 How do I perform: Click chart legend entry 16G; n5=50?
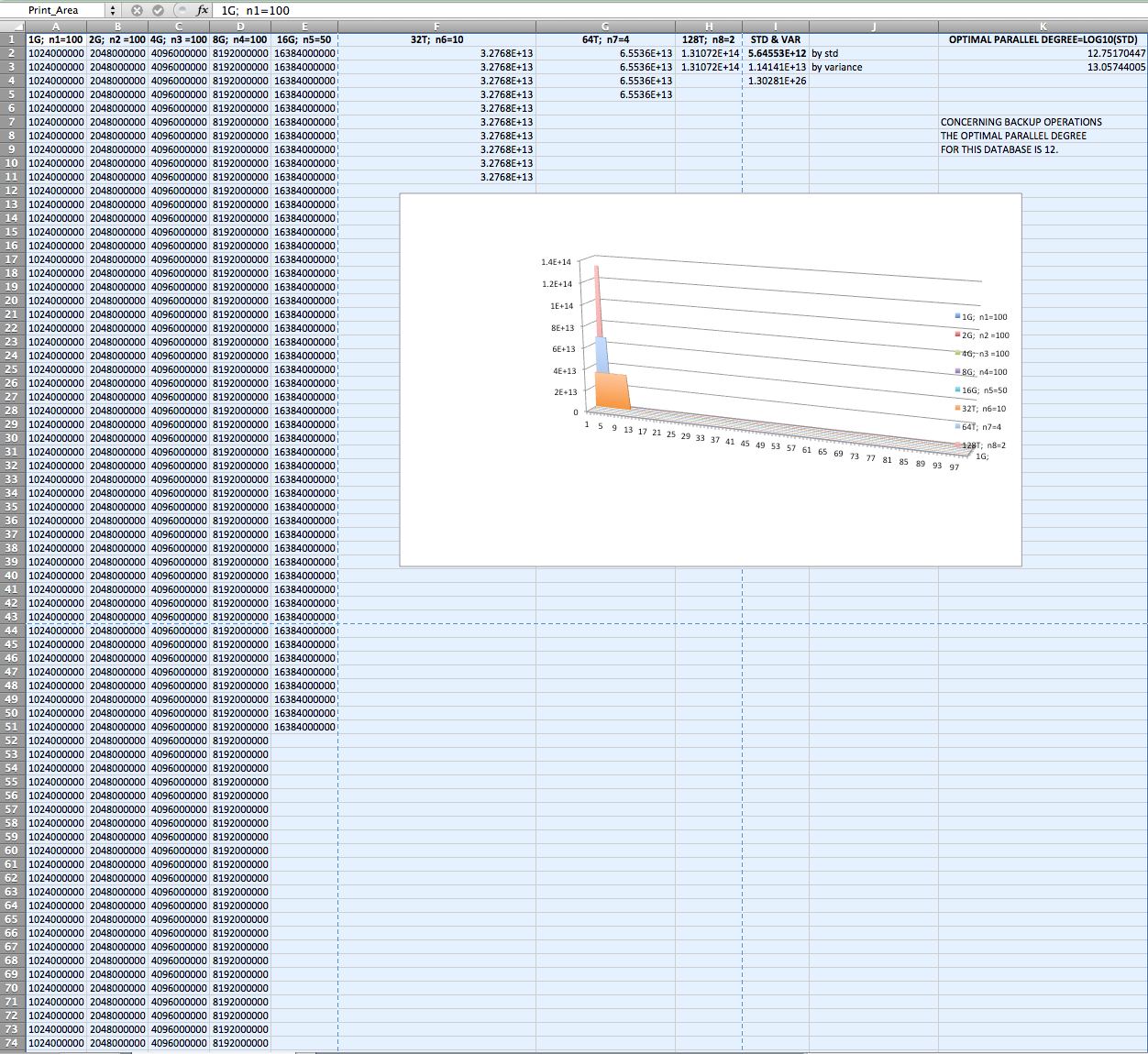(981, 390)
